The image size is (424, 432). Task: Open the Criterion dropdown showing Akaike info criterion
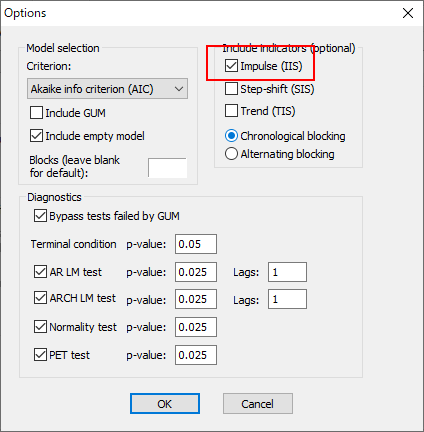coord(107,89)
